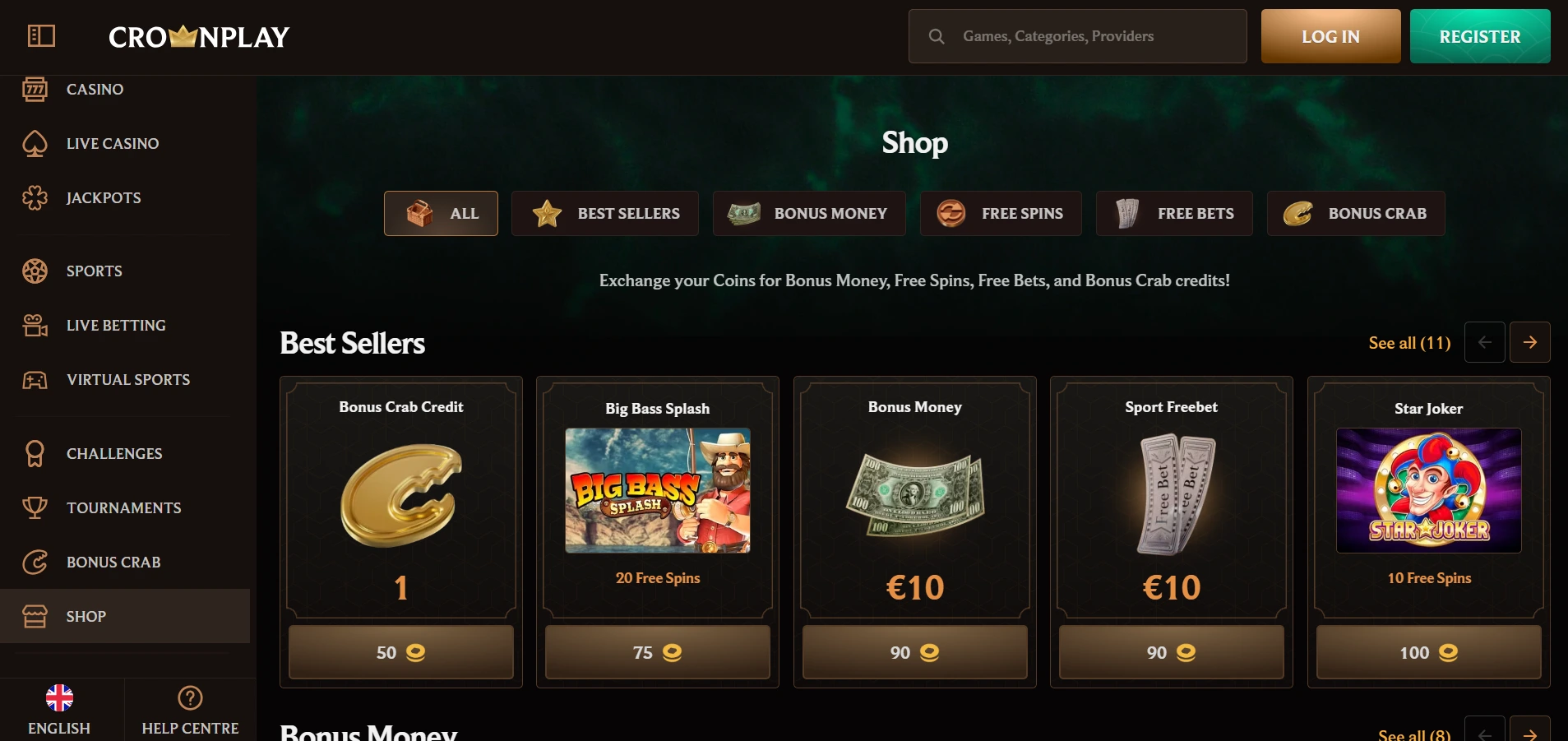Open the Big Bass Splash thumbnail

(658, 490)
